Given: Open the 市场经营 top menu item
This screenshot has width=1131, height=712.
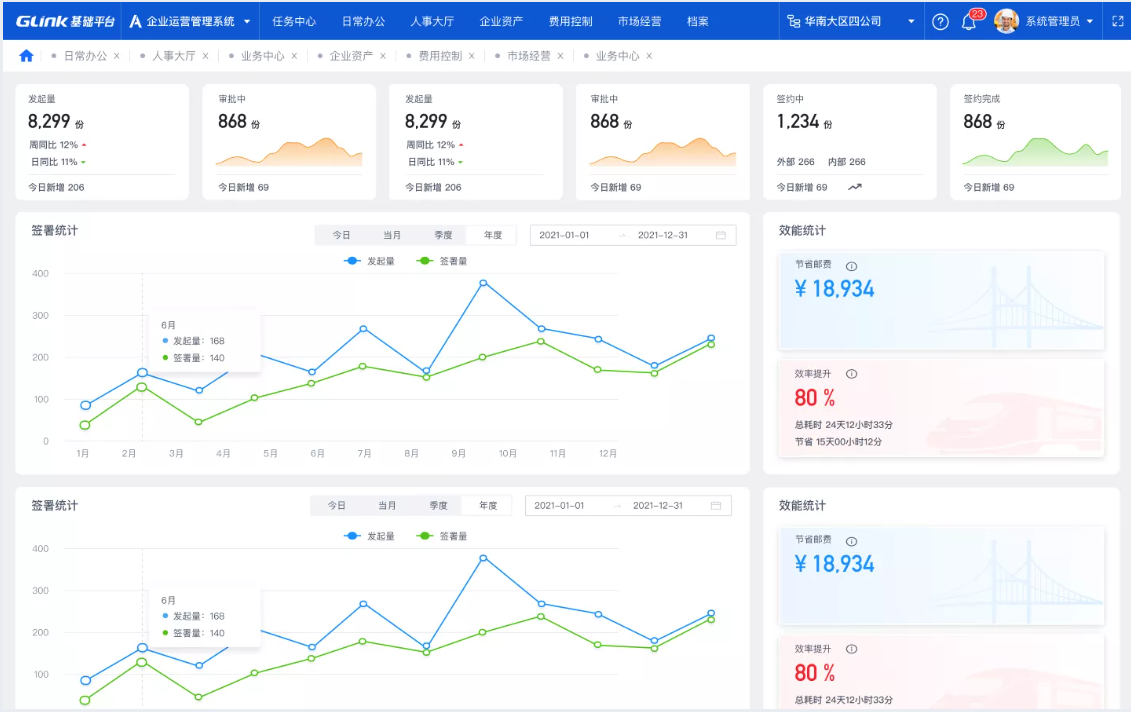Looking at the screenshot, I should (x=640, y=22).
